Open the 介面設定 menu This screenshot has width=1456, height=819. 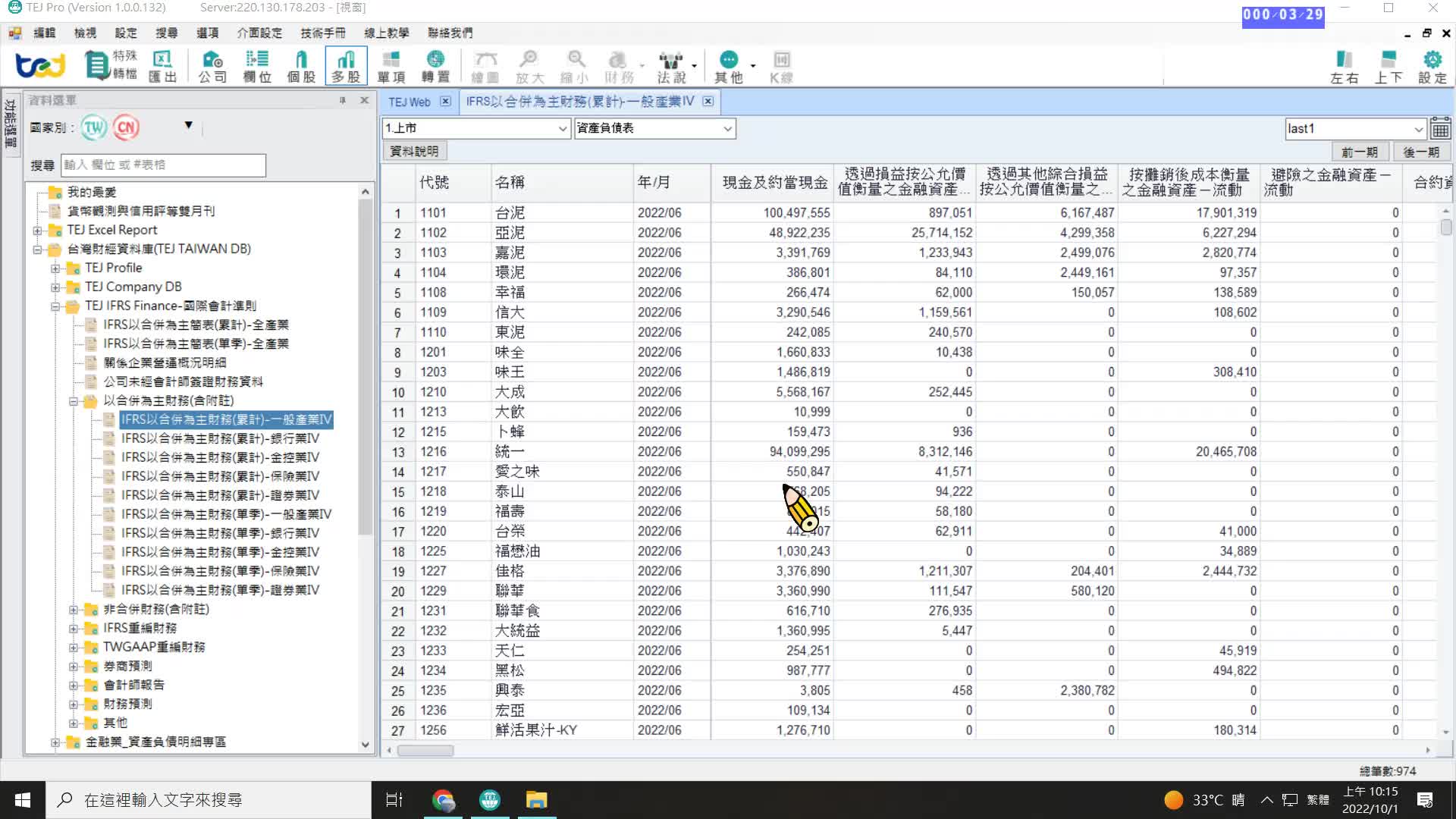pos(259,33)
